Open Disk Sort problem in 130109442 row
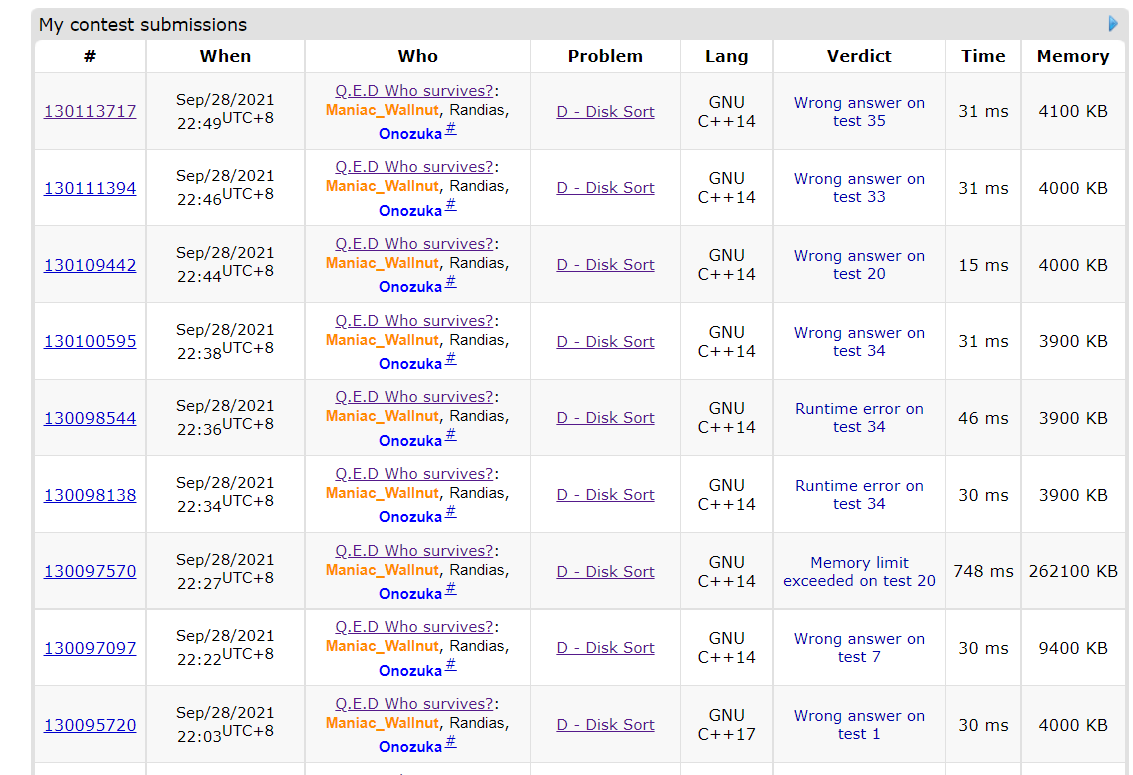Screen dimensions: 1133x775 coord(605,265)
